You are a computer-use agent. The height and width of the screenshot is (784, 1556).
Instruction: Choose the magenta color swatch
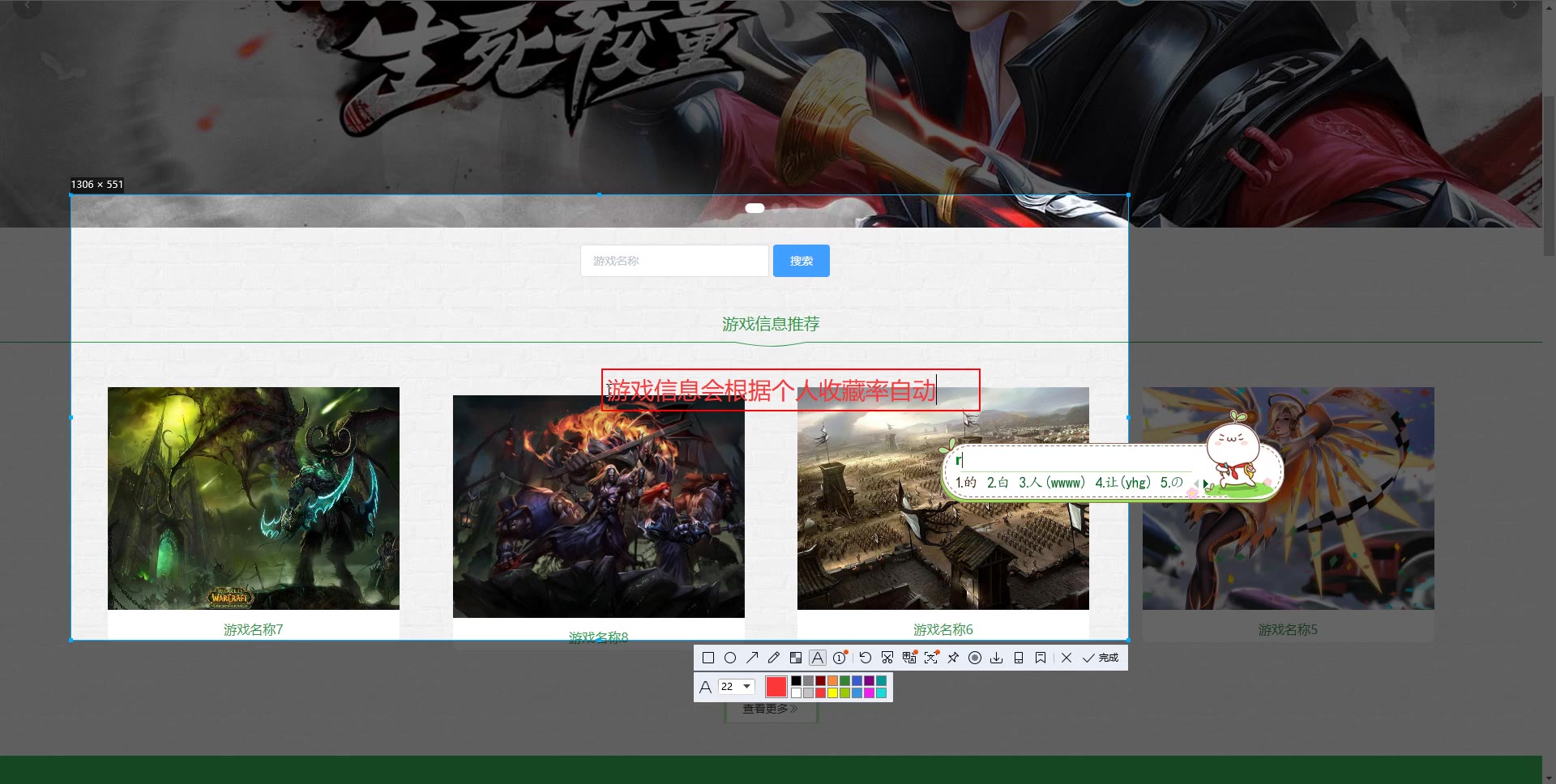point(869,693)
